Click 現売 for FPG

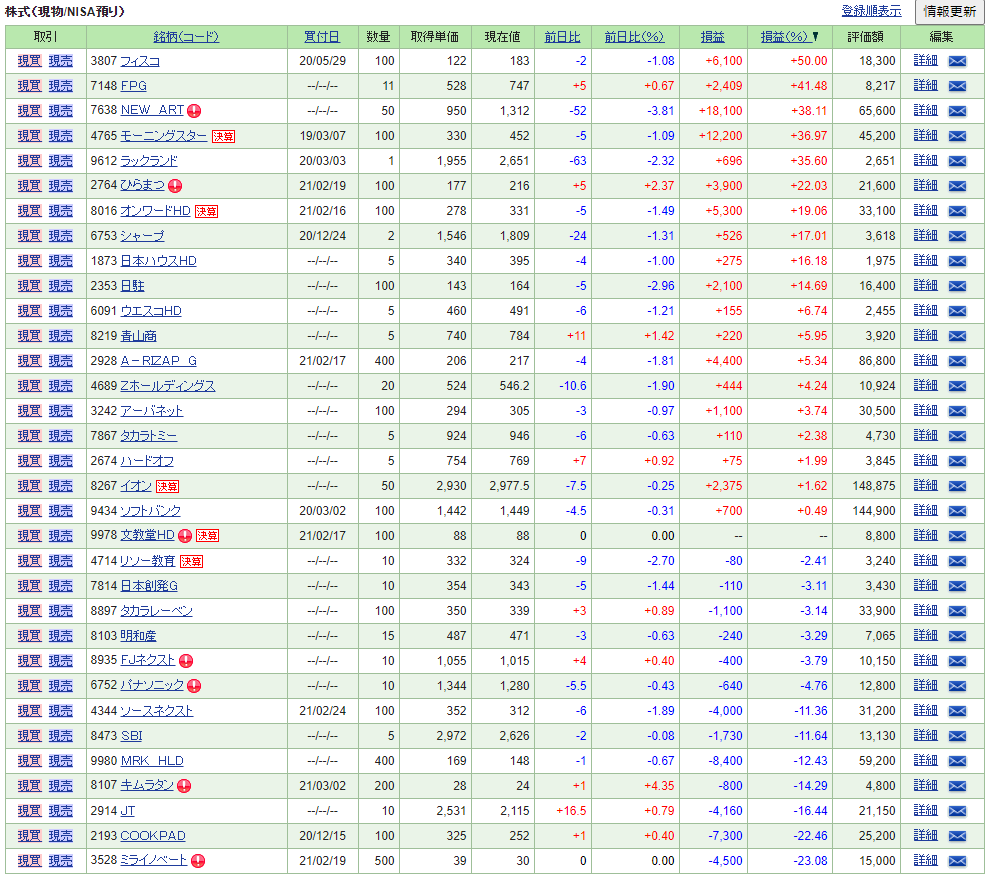(61, 86)
